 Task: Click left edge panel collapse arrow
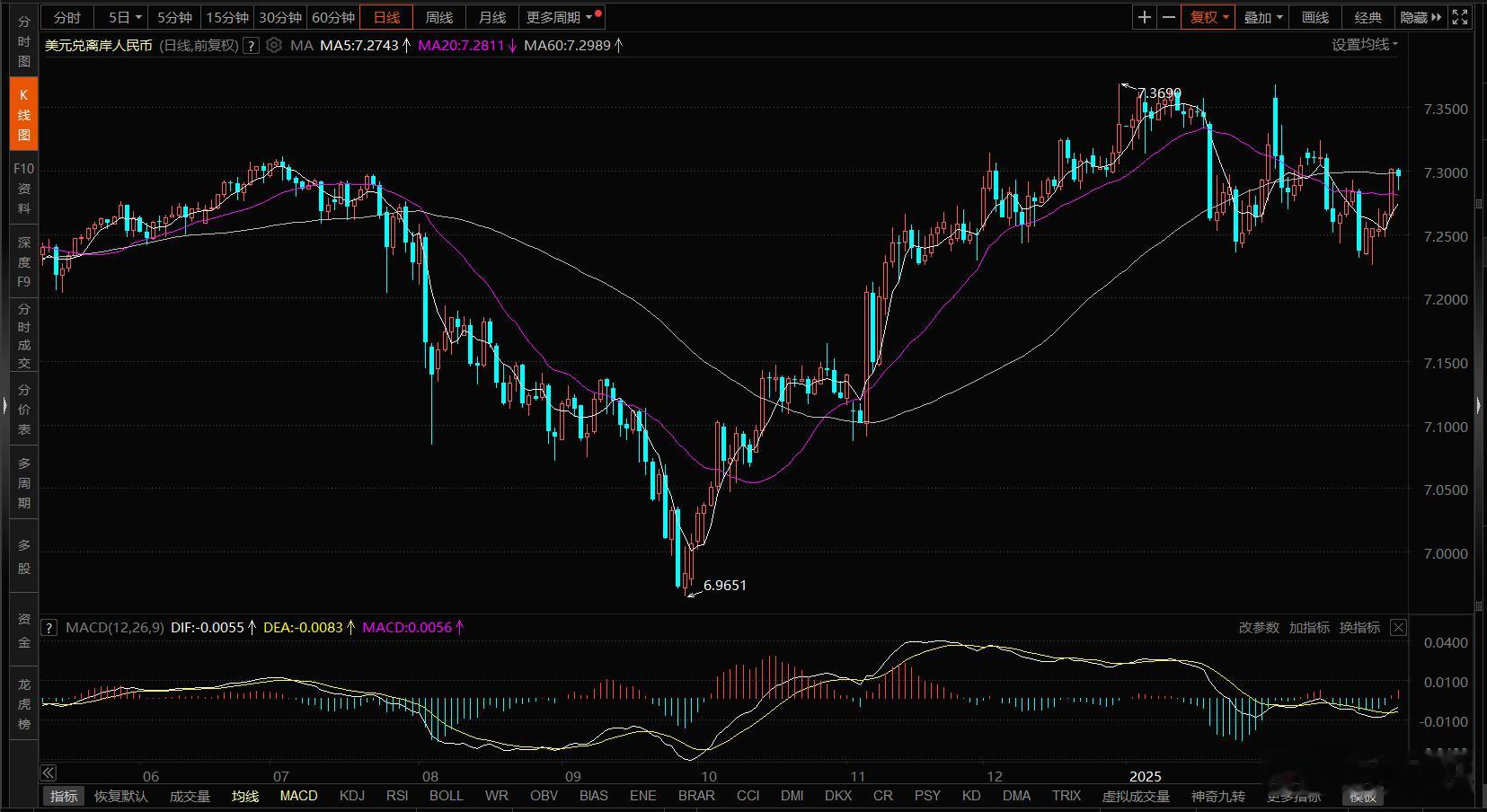pos(4,406)
